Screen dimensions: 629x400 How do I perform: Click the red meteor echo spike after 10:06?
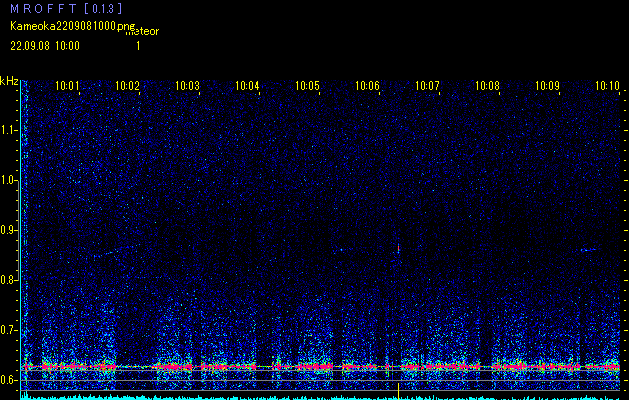pos(398,249)
